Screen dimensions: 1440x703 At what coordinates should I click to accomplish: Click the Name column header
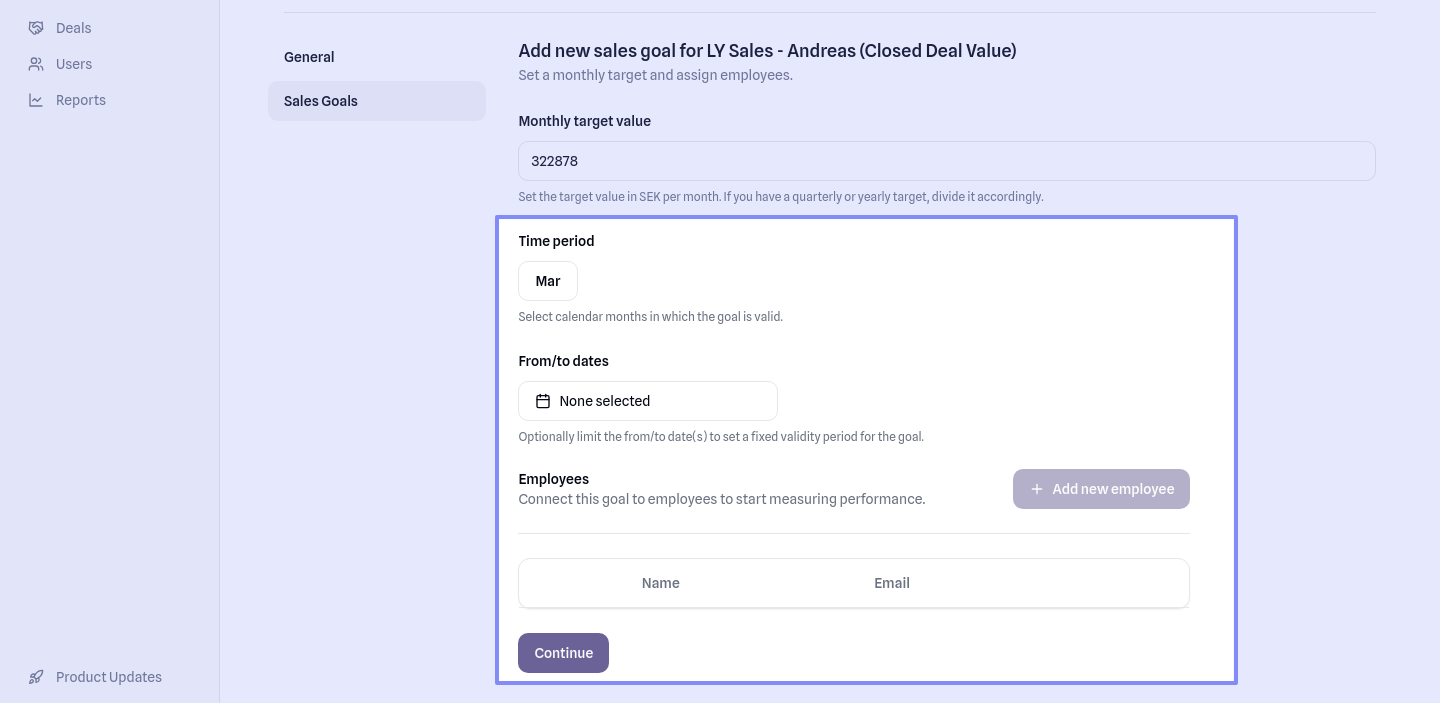pos(661,583)
